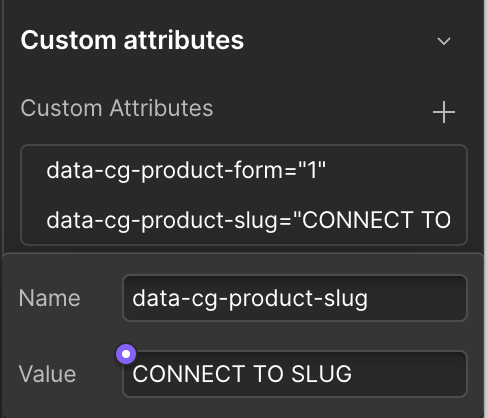This screenshot has width=488, height=418.
Task: Click the Custom Attributes subsection label
Action: coord(117,108)
